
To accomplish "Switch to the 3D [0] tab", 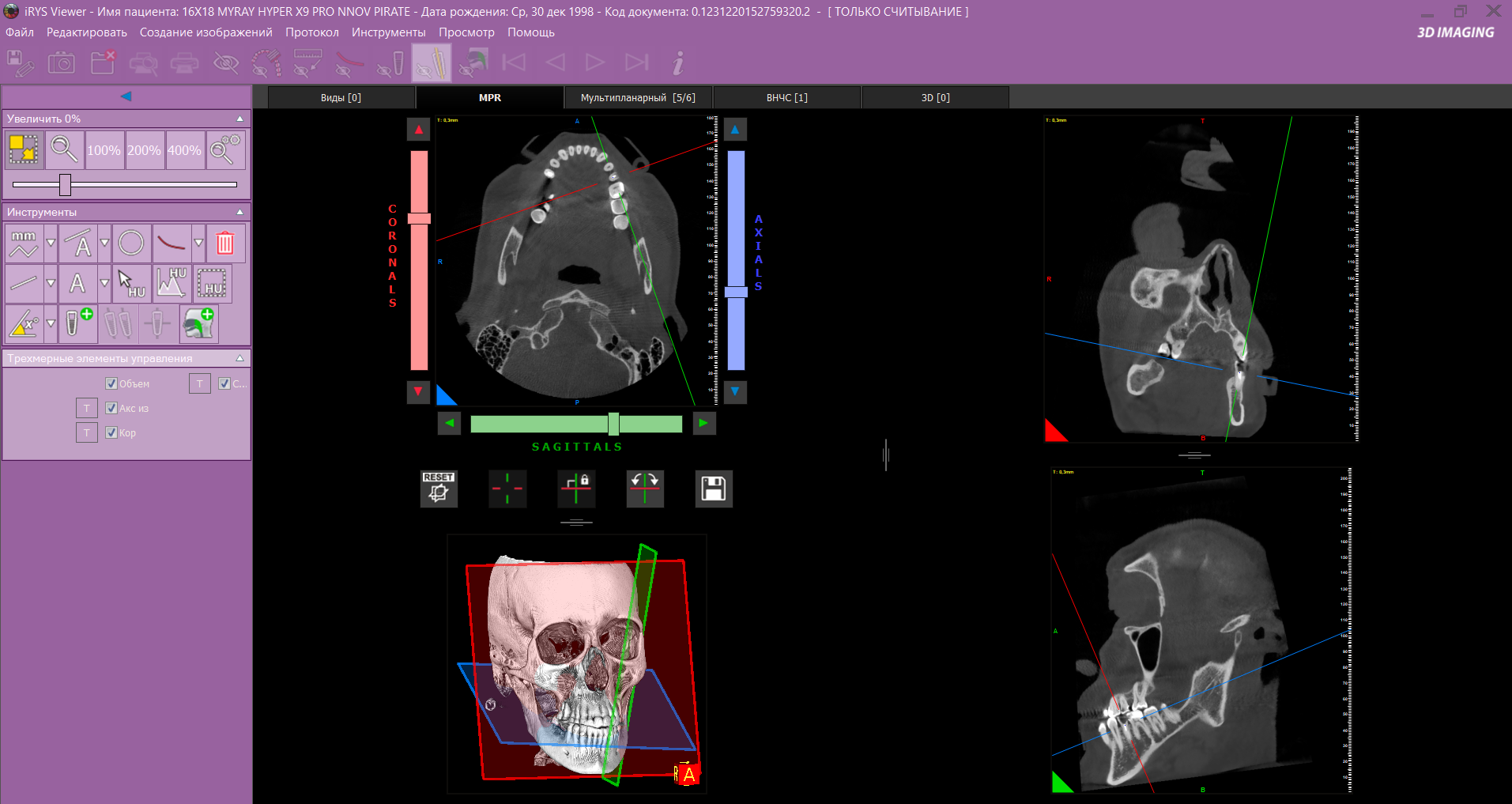I will click(935, 97).
